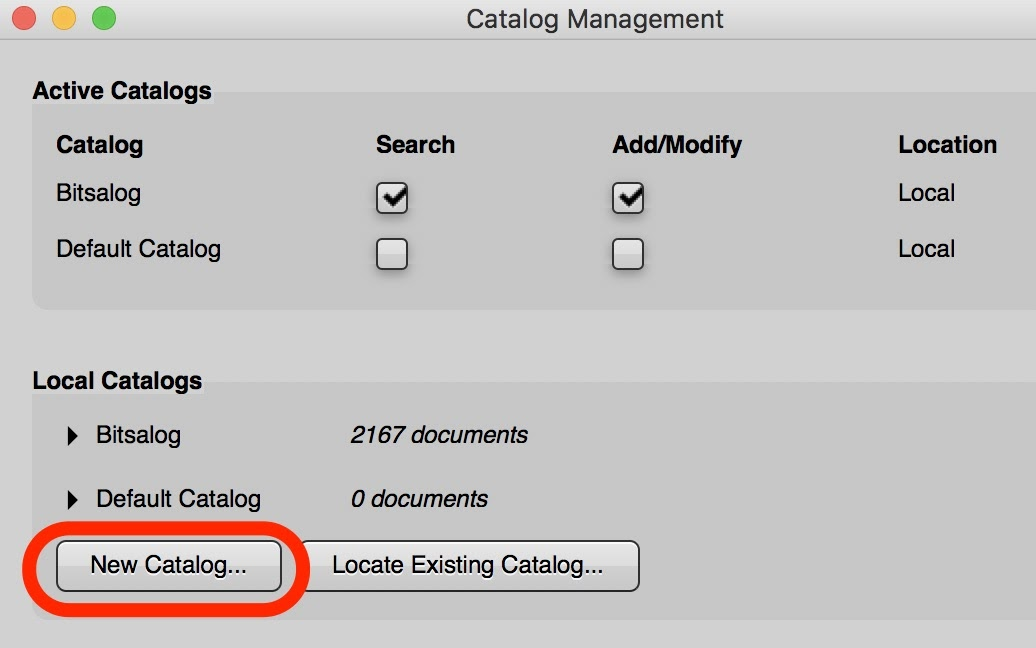Enable Search for Default Catalog

[392, 254]
